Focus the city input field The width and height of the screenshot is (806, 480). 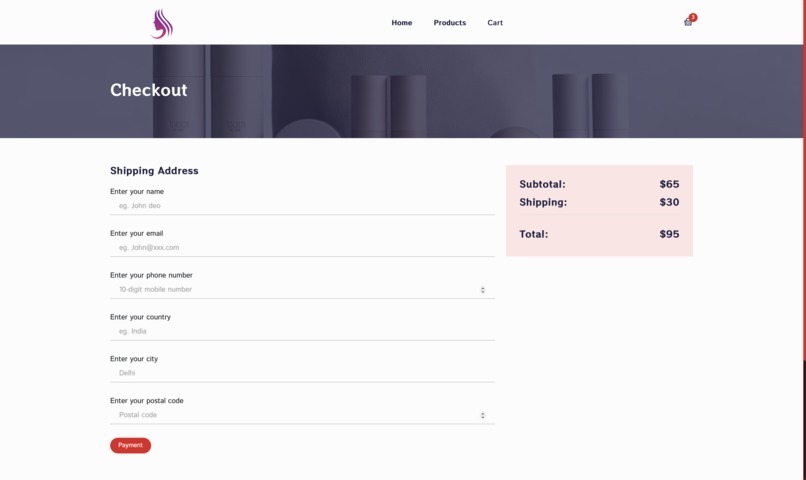(302, 373)
